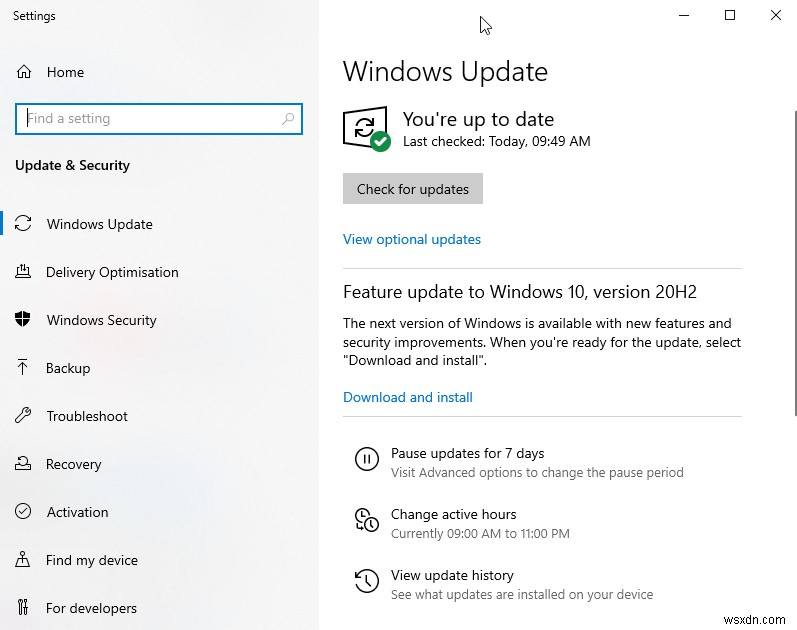
Task: Open Find my device settings
Action: tap(91, 560)
